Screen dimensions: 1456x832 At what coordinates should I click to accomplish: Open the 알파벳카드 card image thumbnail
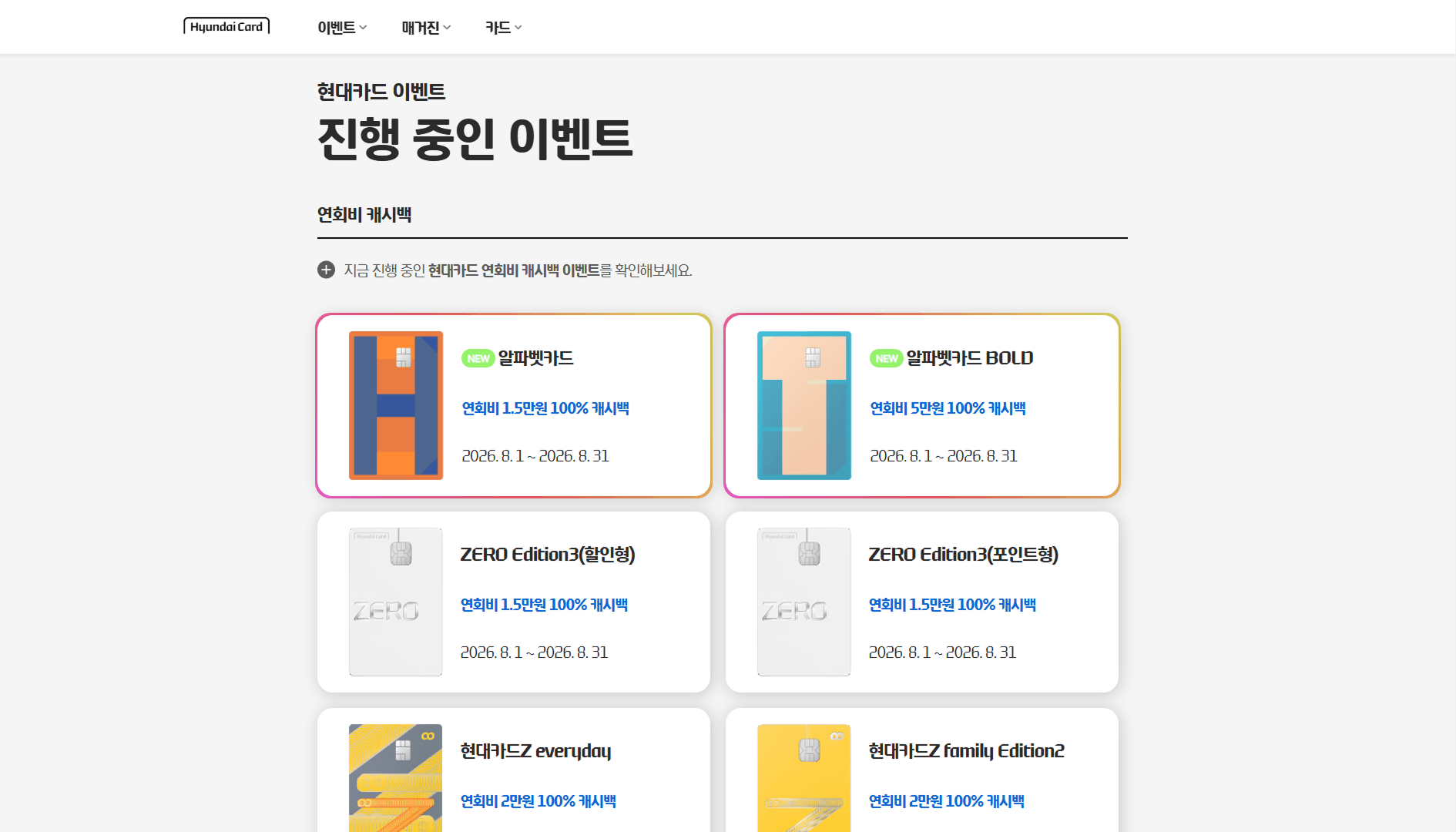(396, 405)
